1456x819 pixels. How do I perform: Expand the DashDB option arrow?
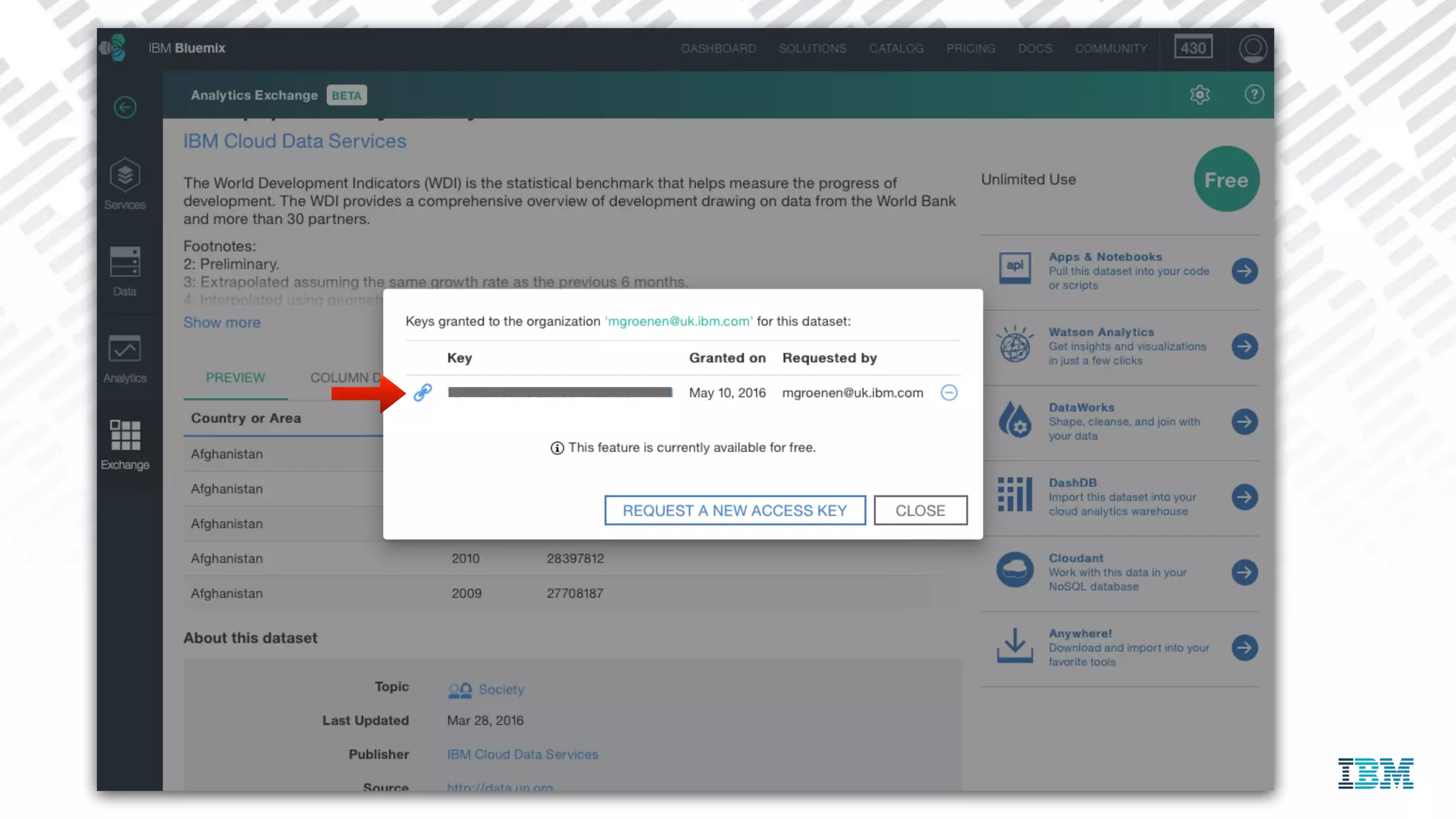click(1244, 497)
